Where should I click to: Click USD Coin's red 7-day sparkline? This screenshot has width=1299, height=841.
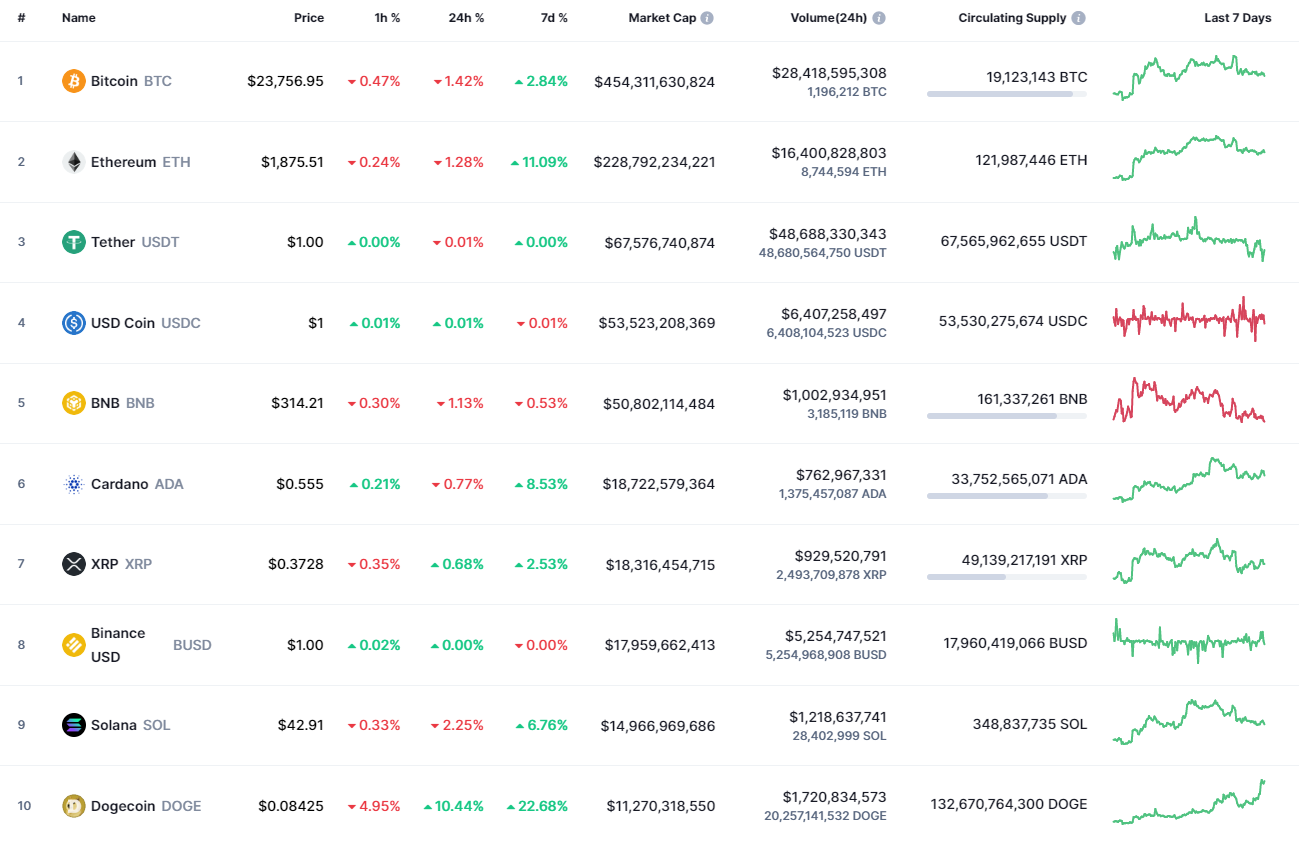point(1189,319)
